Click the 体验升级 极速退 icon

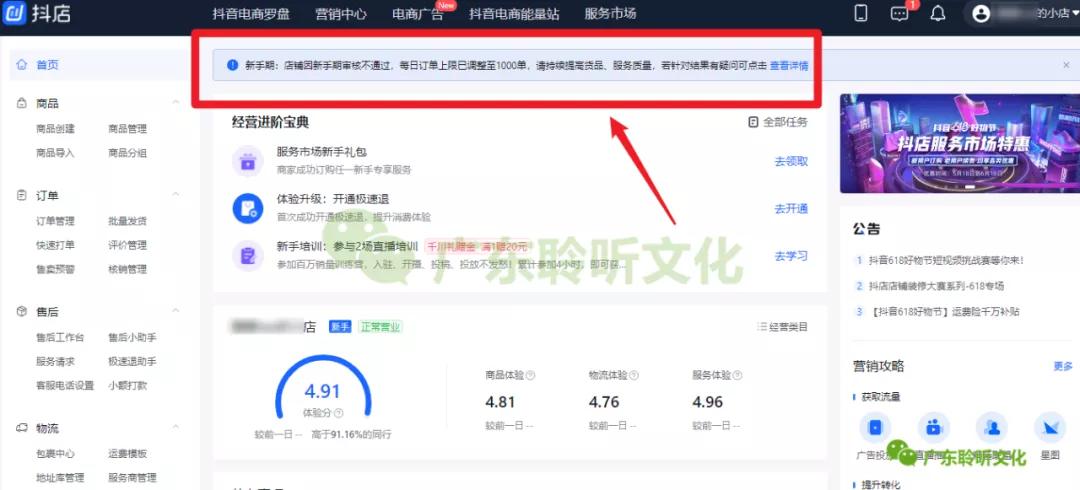pos(247,208)
